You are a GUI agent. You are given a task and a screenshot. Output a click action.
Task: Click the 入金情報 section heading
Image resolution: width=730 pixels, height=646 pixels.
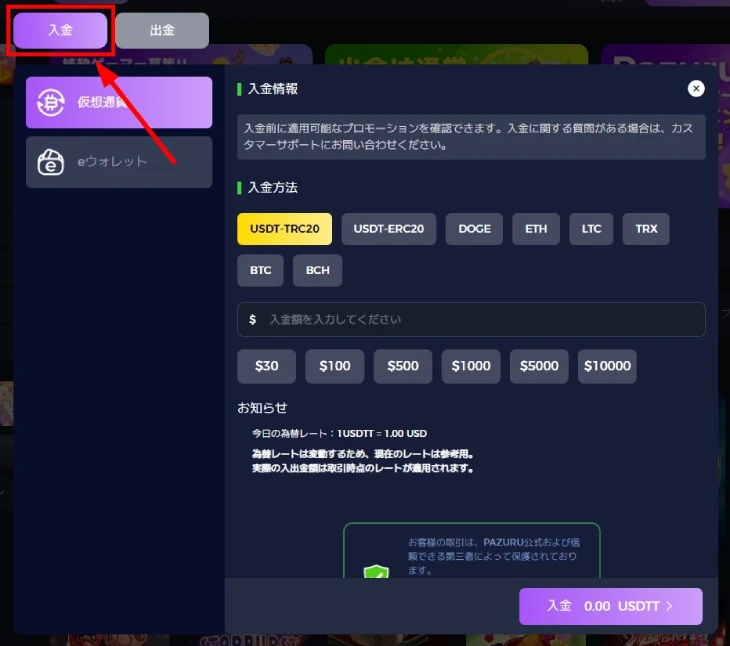pyautogui.click(x=273, y=89)
